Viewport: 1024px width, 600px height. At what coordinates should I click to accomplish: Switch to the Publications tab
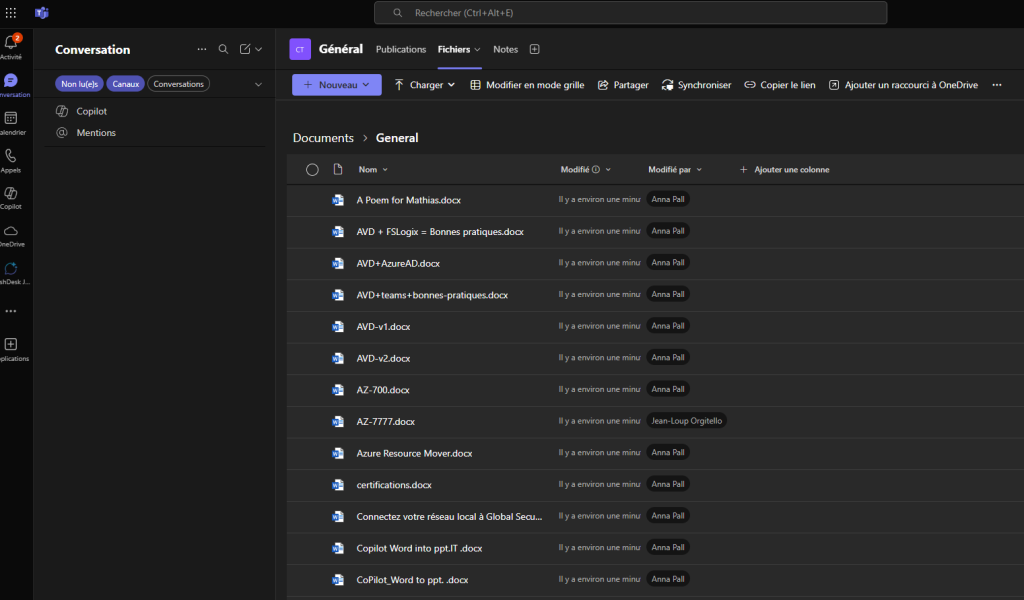click(x=401, y=50)
